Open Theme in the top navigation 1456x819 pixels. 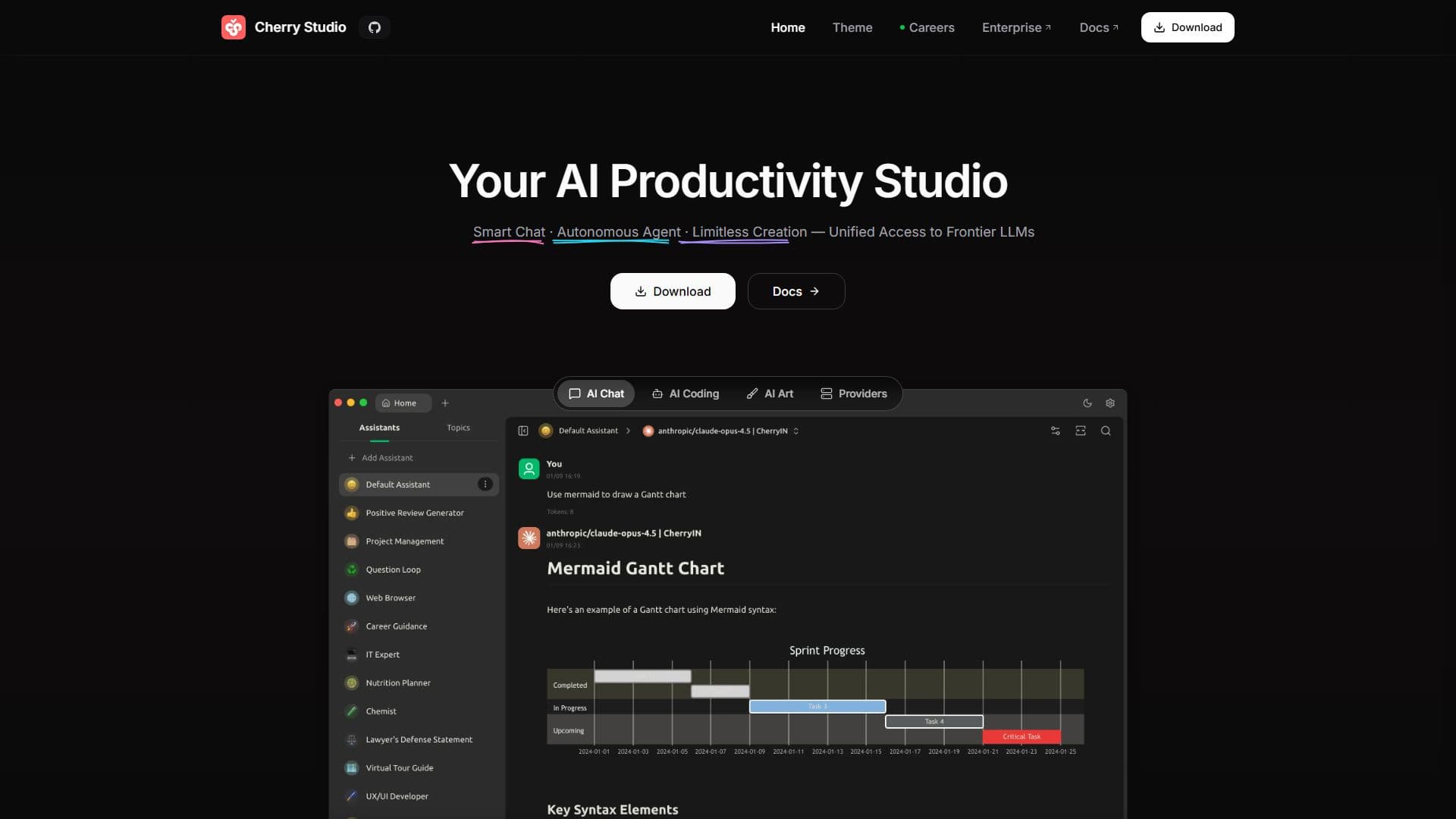click(852, 27)
